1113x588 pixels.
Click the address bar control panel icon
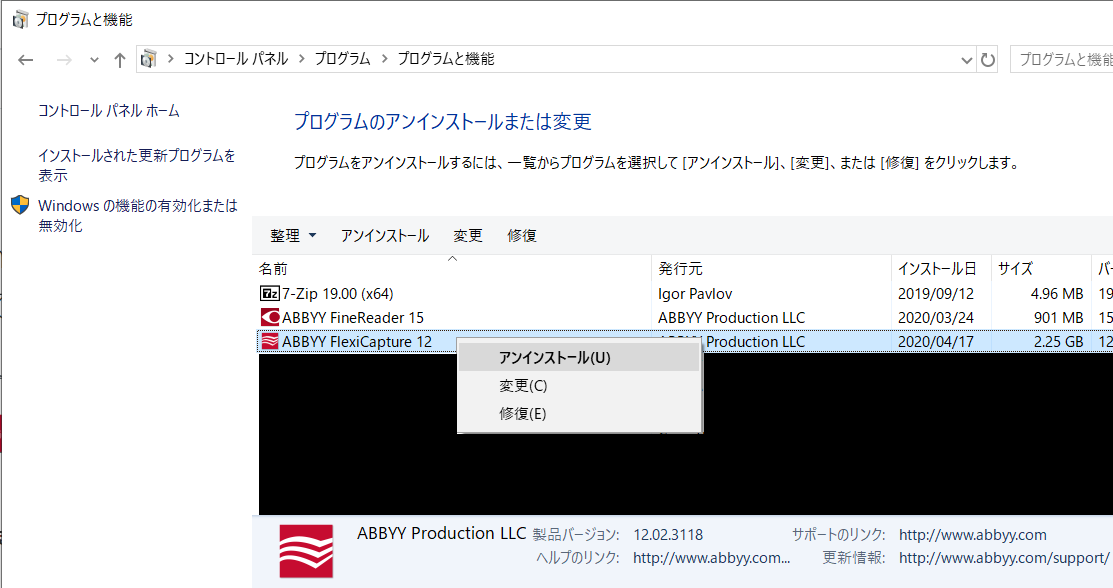pyautogui.click(x=148, y=59)
